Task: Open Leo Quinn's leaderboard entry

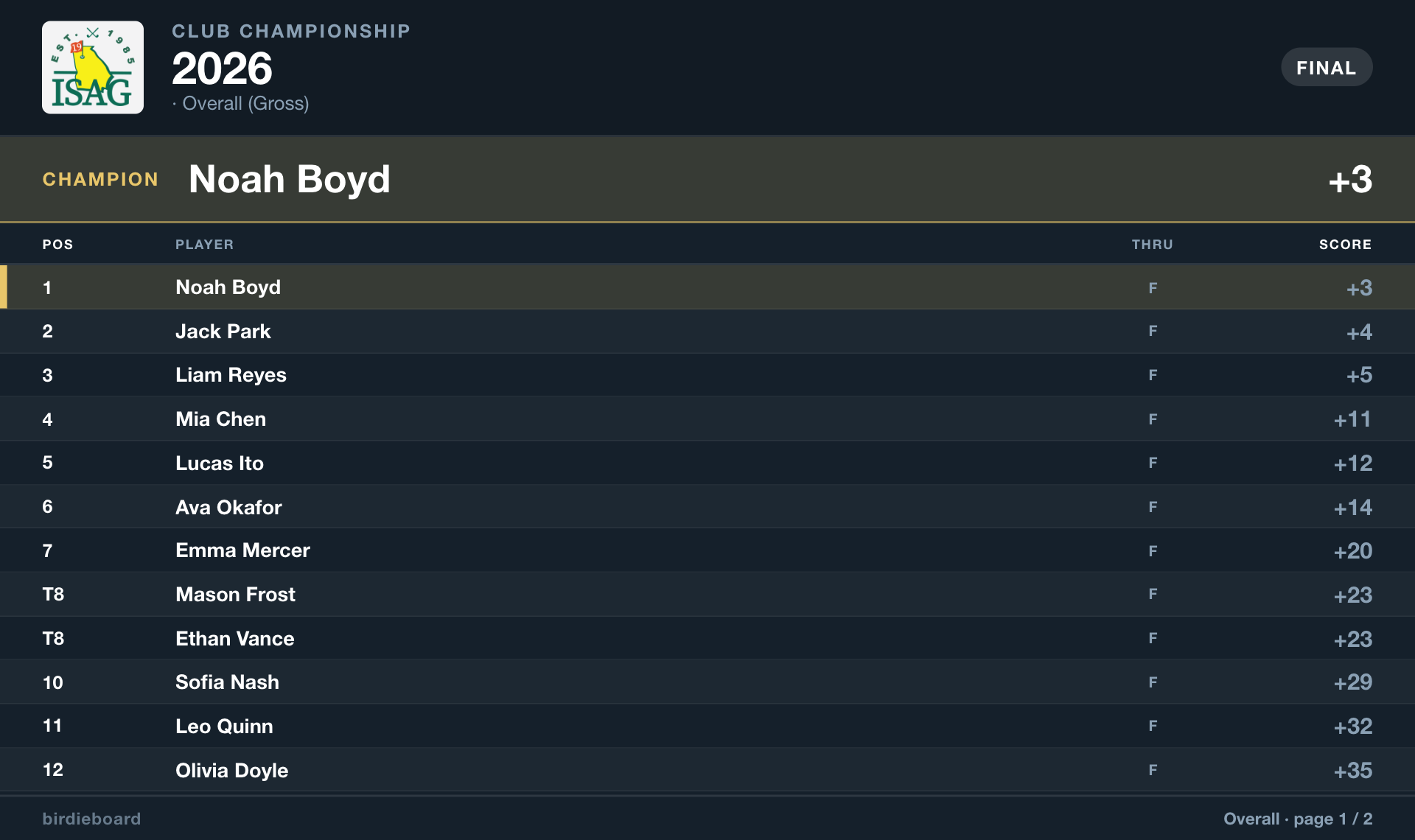Action: click(x=707, y=726)
